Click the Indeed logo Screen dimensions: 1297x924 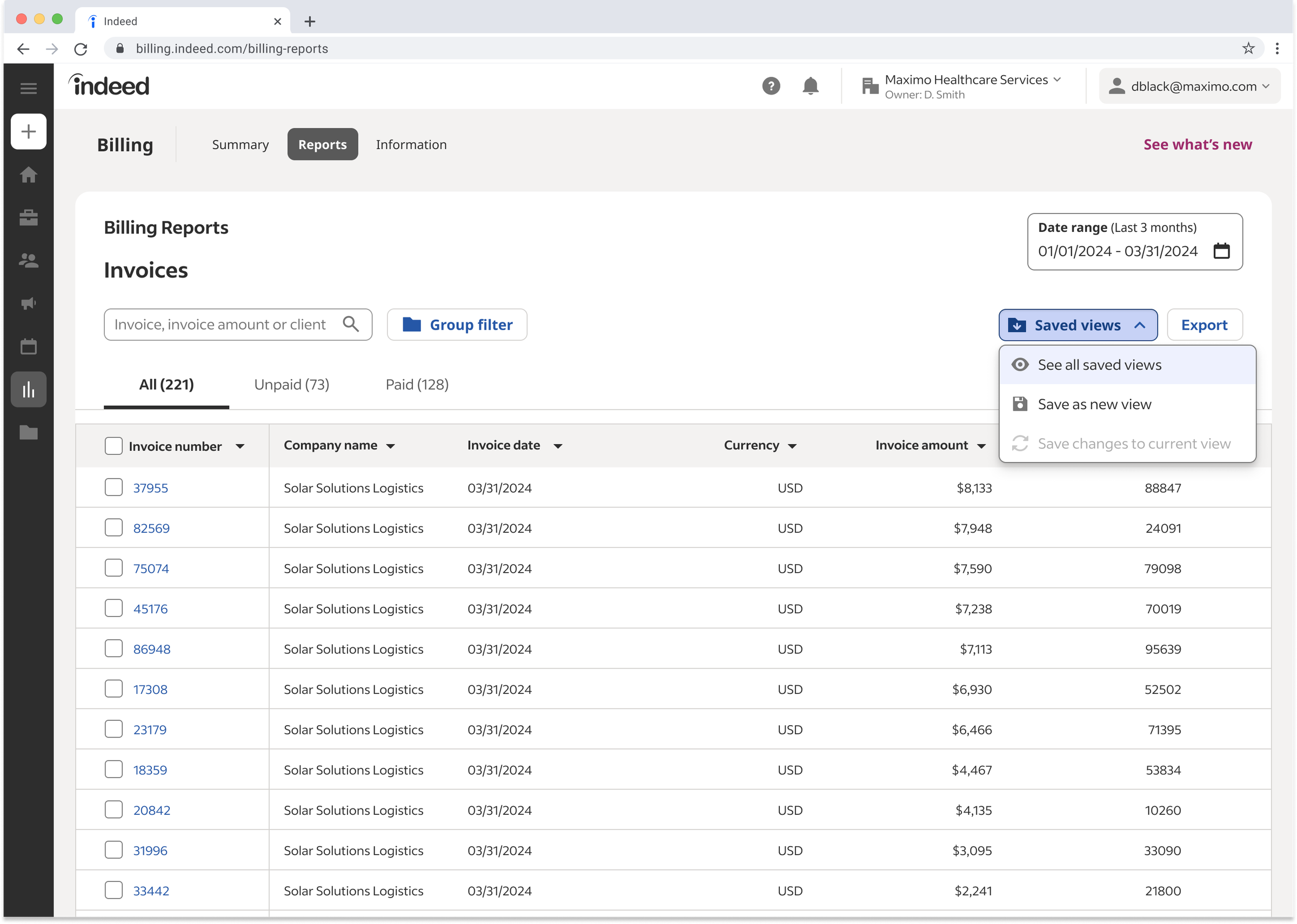click(109, 85)
